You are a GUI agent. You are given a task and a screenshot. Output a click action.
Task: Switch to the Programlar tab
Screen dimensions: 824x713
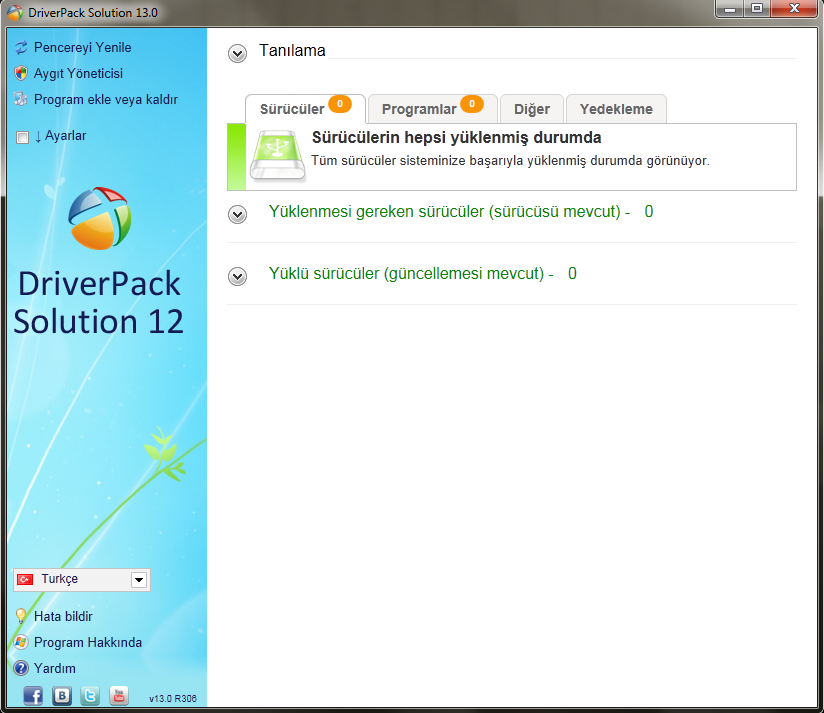[x=432, y=109]
